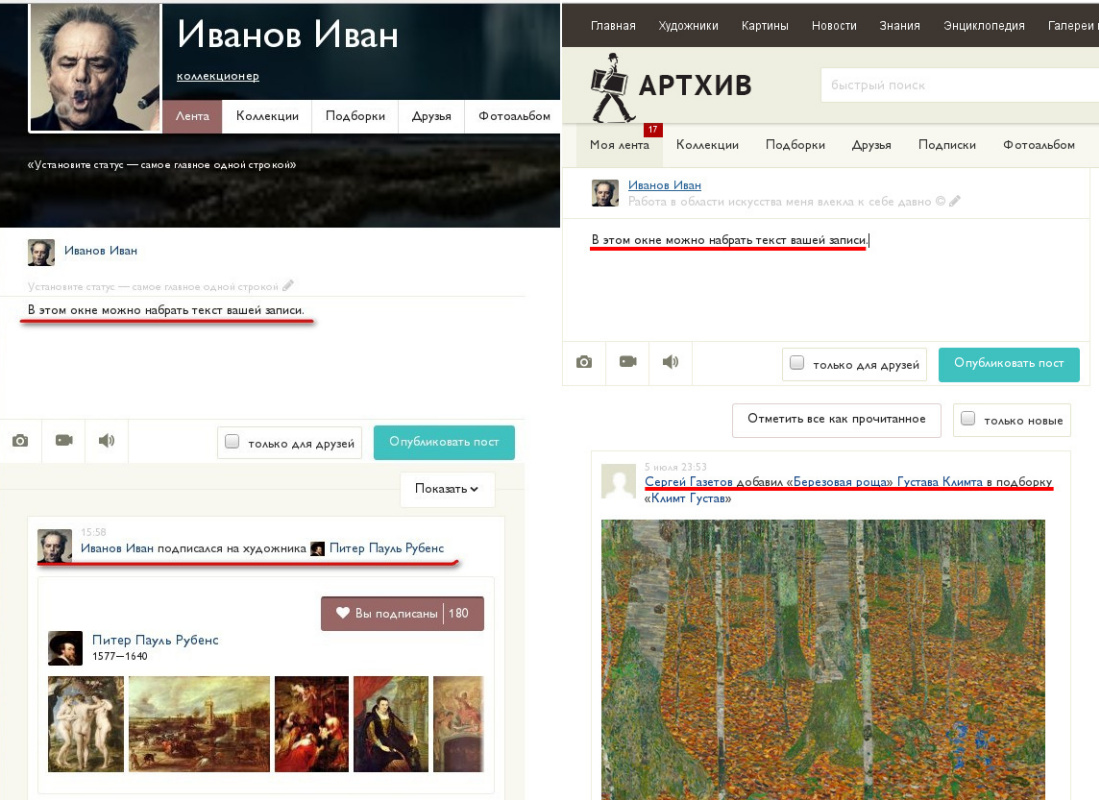Switch to the "Подписки" tab
Image resolution: width=1099 pixels, height=800 pixels.
pyautogui.click(x=946, y=145)
